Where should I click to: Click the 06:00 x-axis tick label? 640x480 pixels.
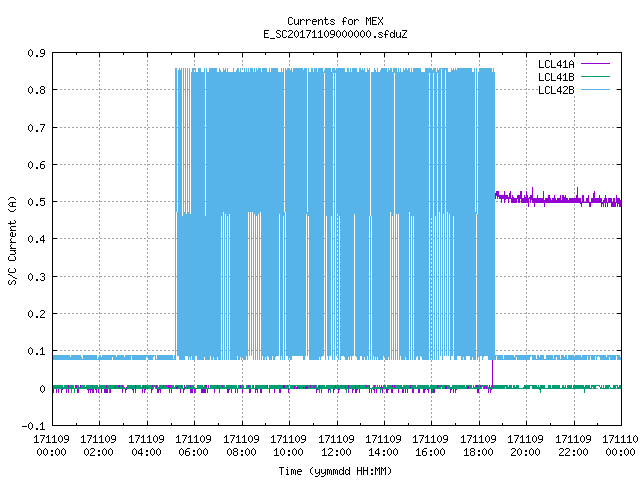pyautogui.click(x=193, y=452)
